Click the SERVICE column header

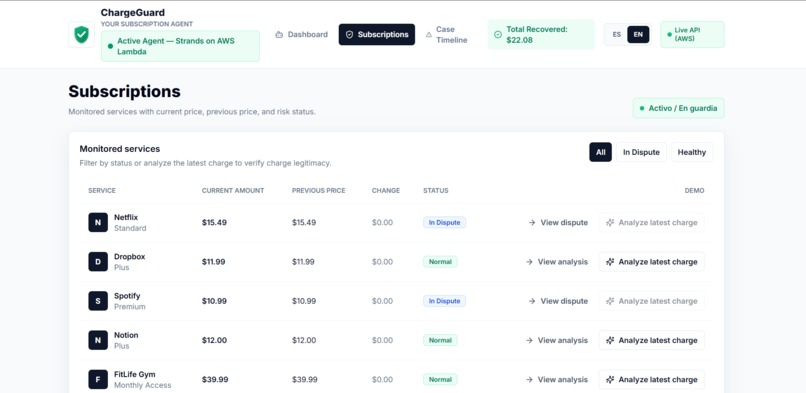(x=102, y=191)
